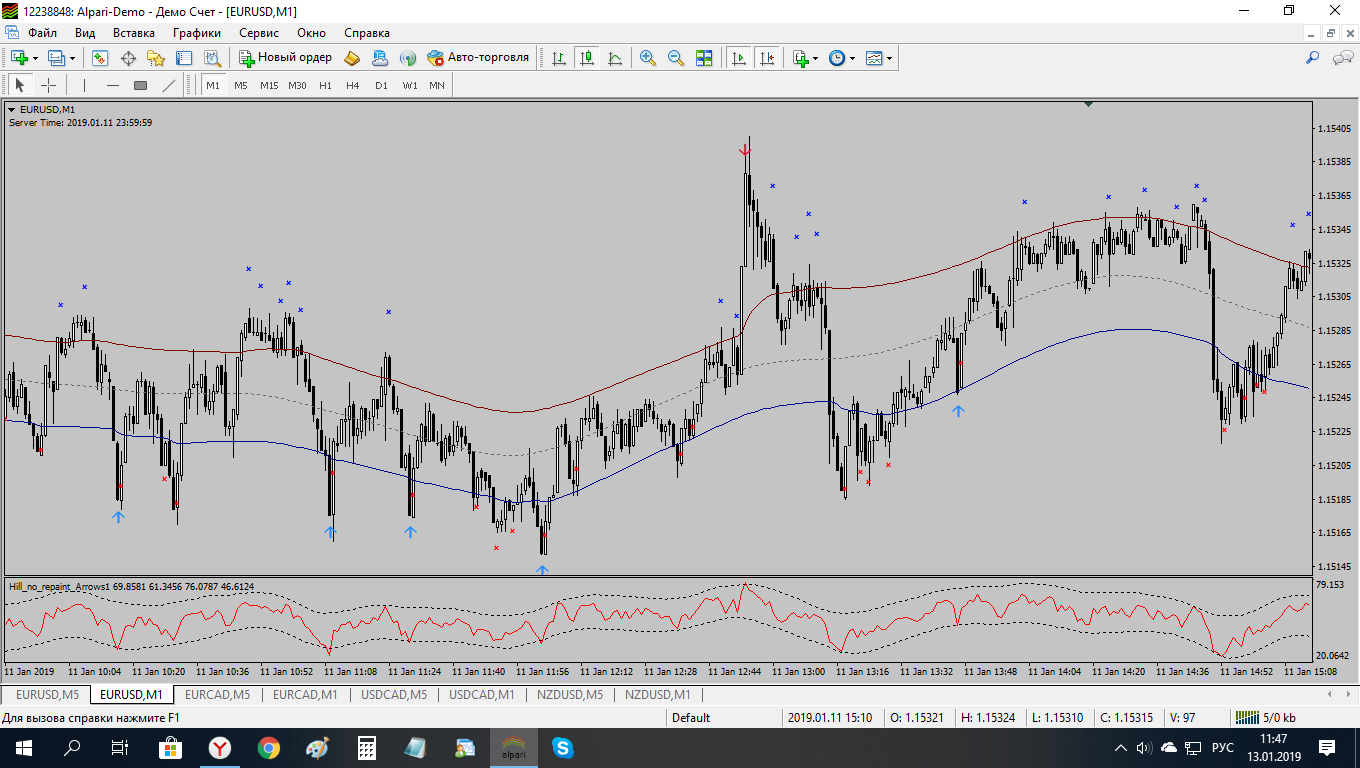Image resolution: width=1360 pixels, height=768 pixels.
Task: Show hidden system tray icons chevron
Action: (x=1121, y=747)
